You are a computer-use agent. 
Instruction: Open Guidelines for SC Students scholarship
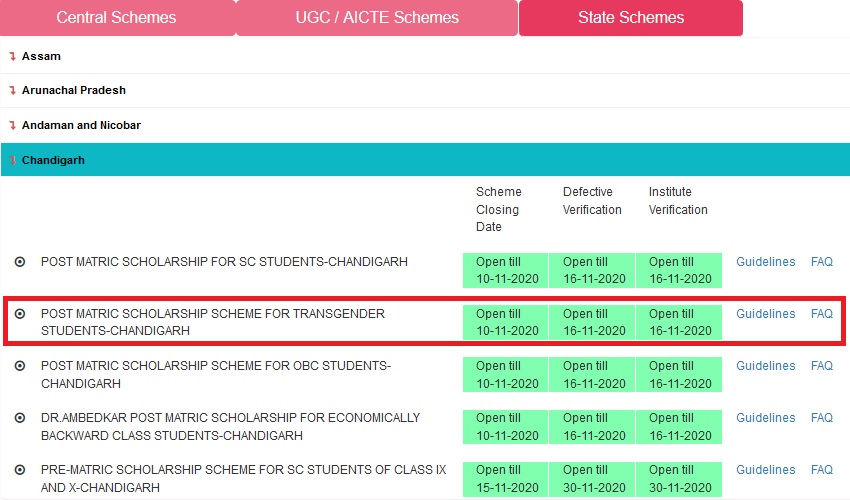pos(765,262)
